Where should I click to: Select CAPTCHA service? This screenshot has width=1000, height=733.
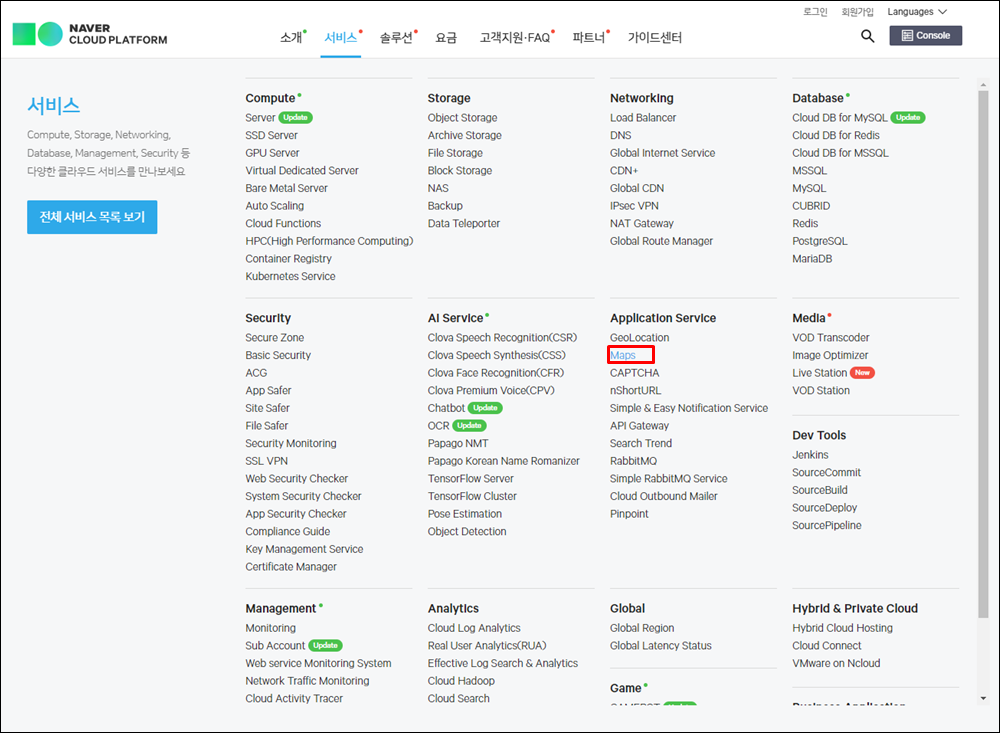point(635,373)
